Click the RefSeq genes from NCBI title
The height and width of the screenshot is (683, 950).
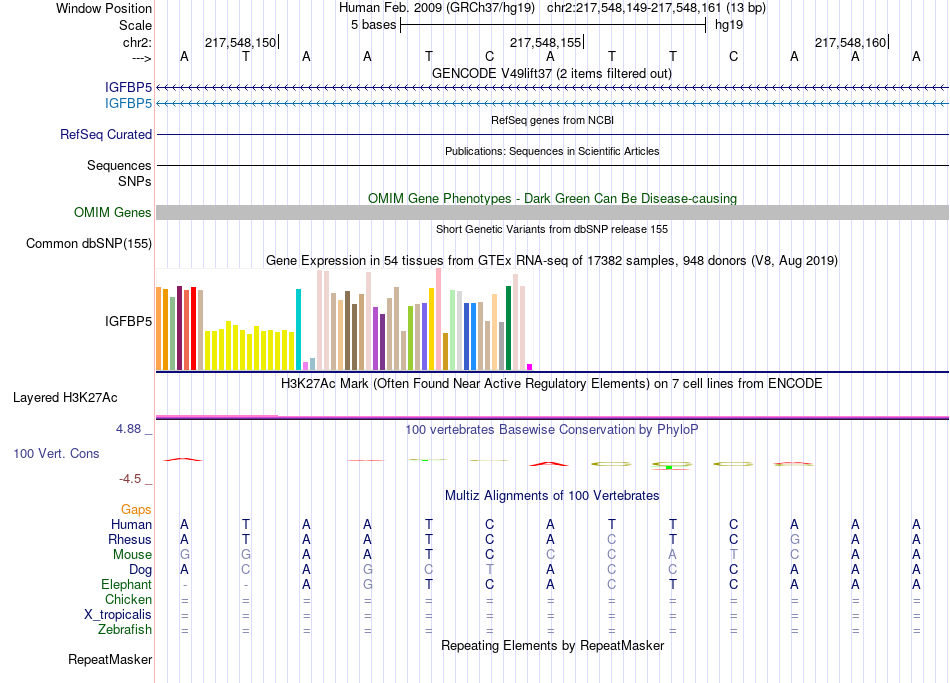552,120
